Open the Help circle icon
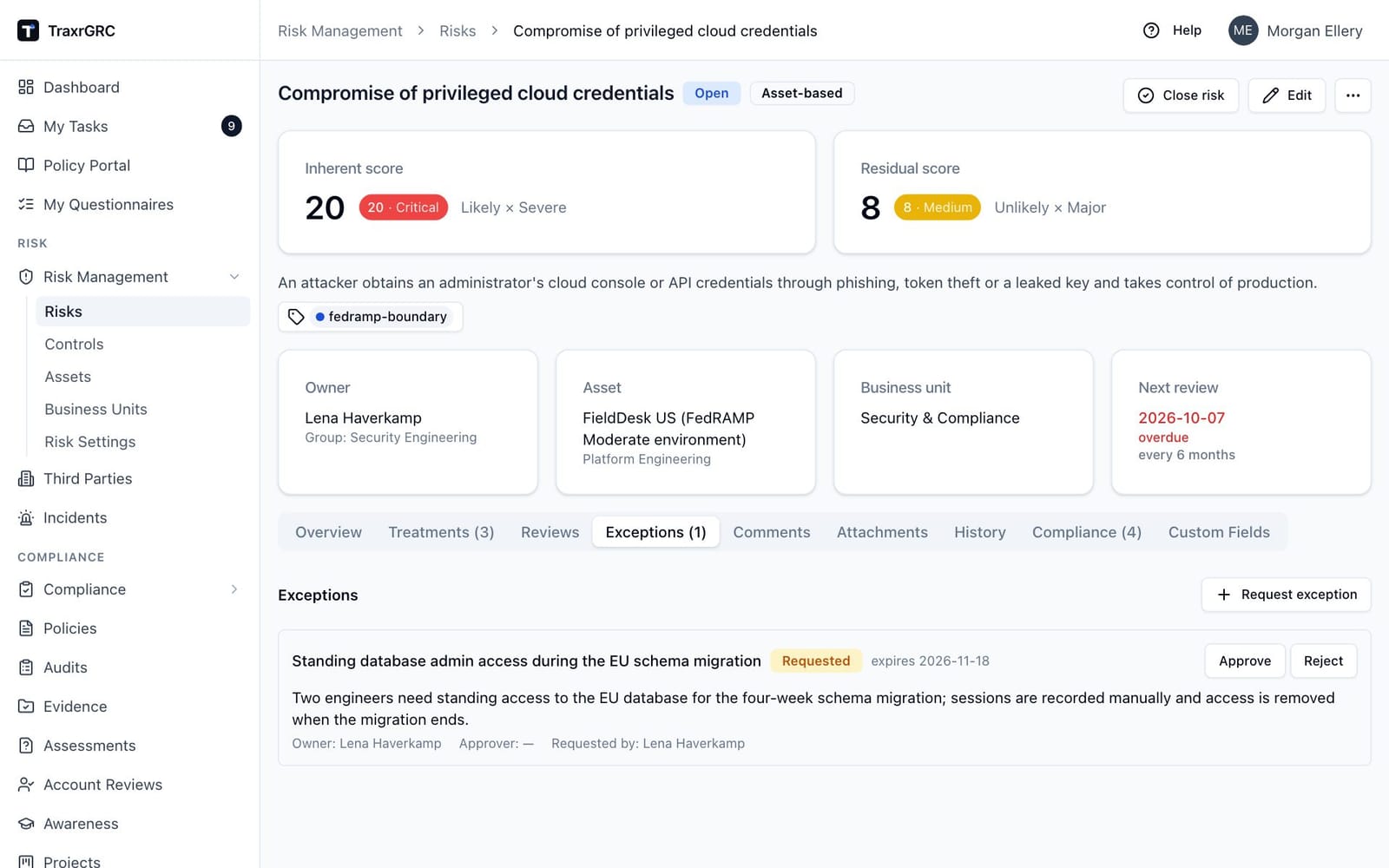Image resolution: width=1389 pixels, height=868 pixels. 1151,30
